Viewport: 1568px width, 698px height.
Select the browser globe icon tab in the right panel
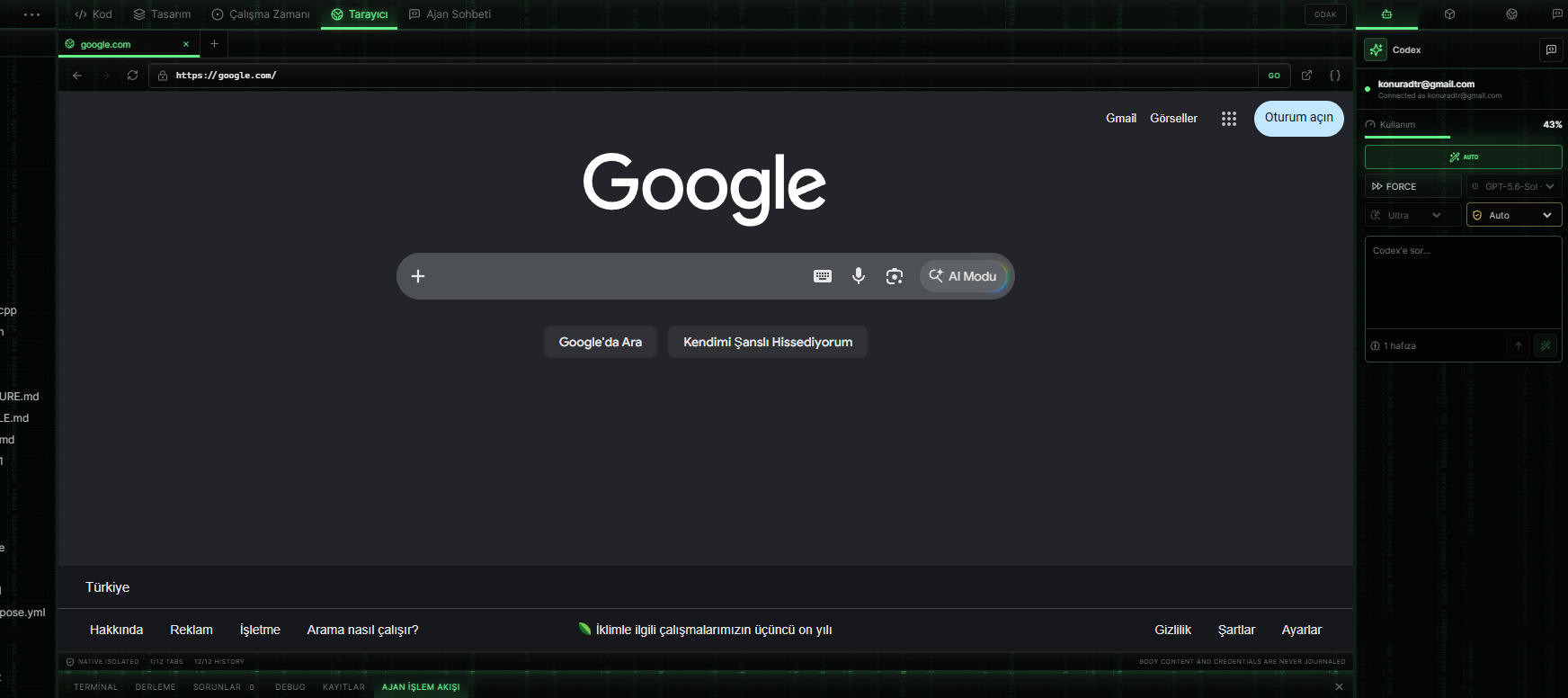click(1511, 14)
